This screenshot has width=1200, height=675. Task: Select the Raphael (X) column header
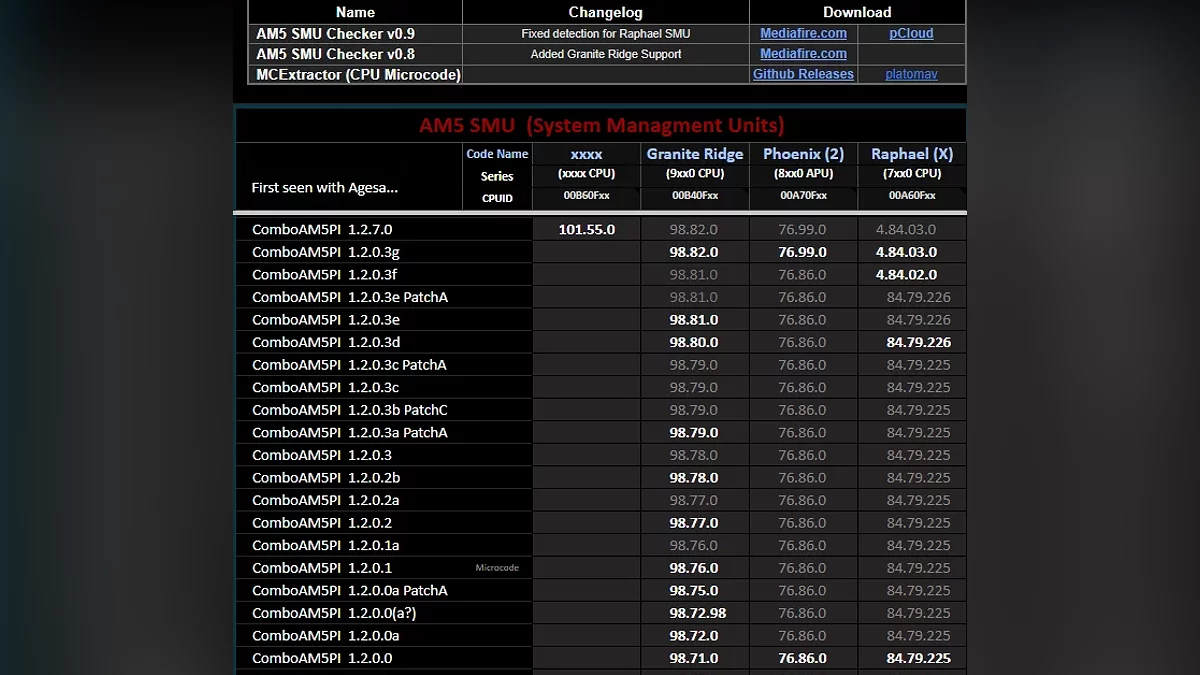912,153
